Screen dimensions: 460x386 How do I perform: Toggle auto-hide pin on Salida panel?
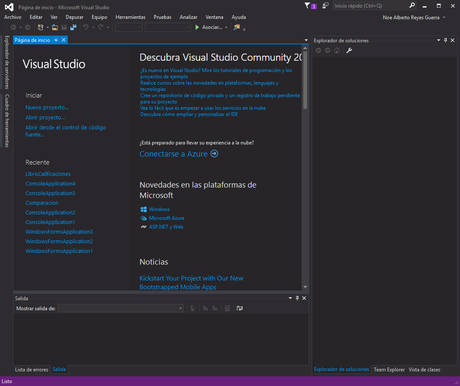pos(297,298)
